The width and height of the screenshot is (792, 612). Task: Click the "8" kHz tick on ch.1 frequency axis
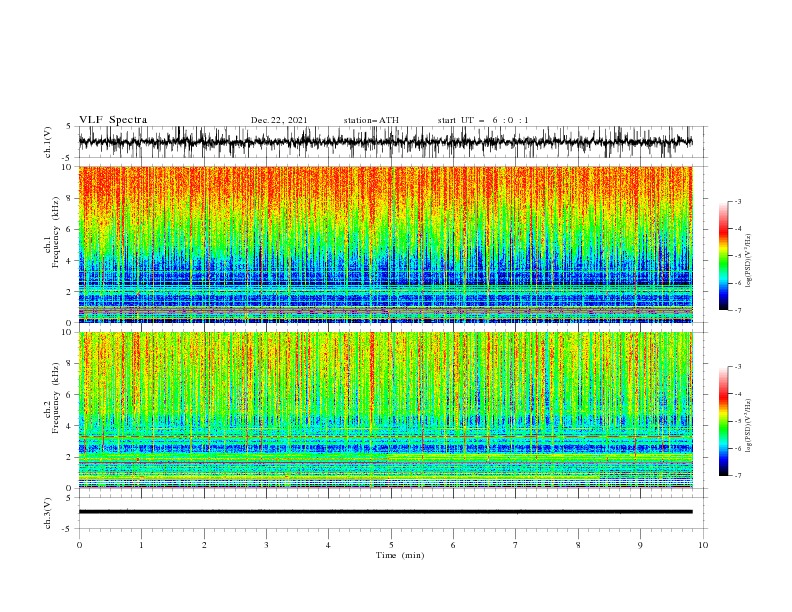[x=70, y=198]
